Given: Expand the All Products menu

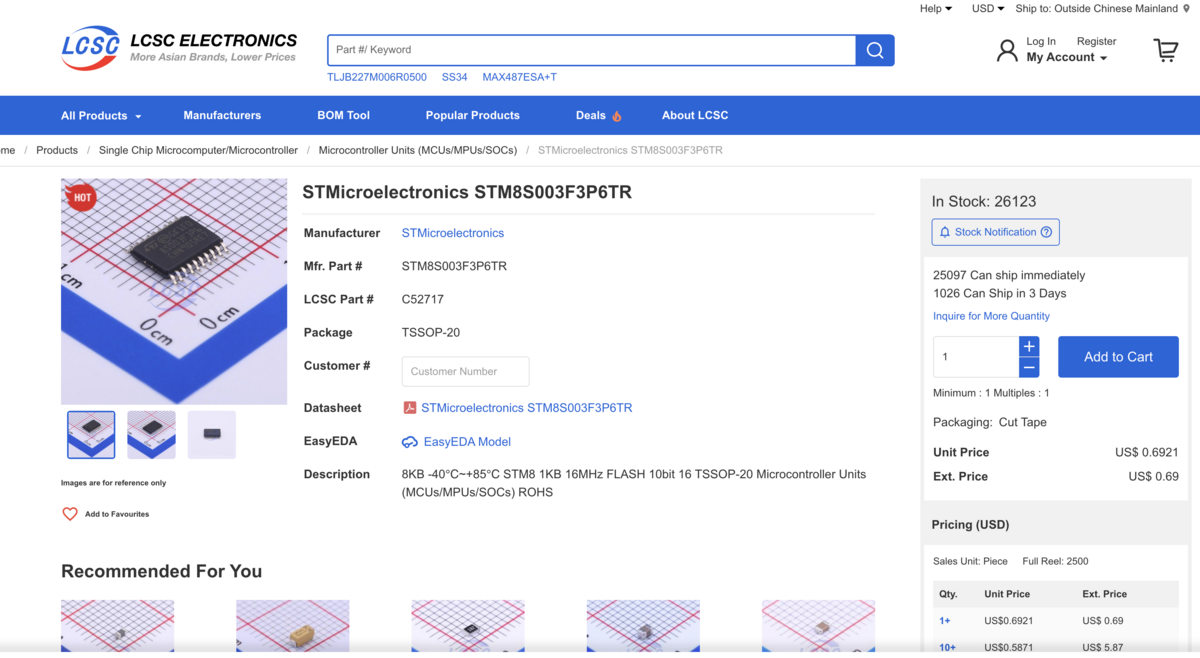Looking at the screenshot, I should click(x=101, y=116).
